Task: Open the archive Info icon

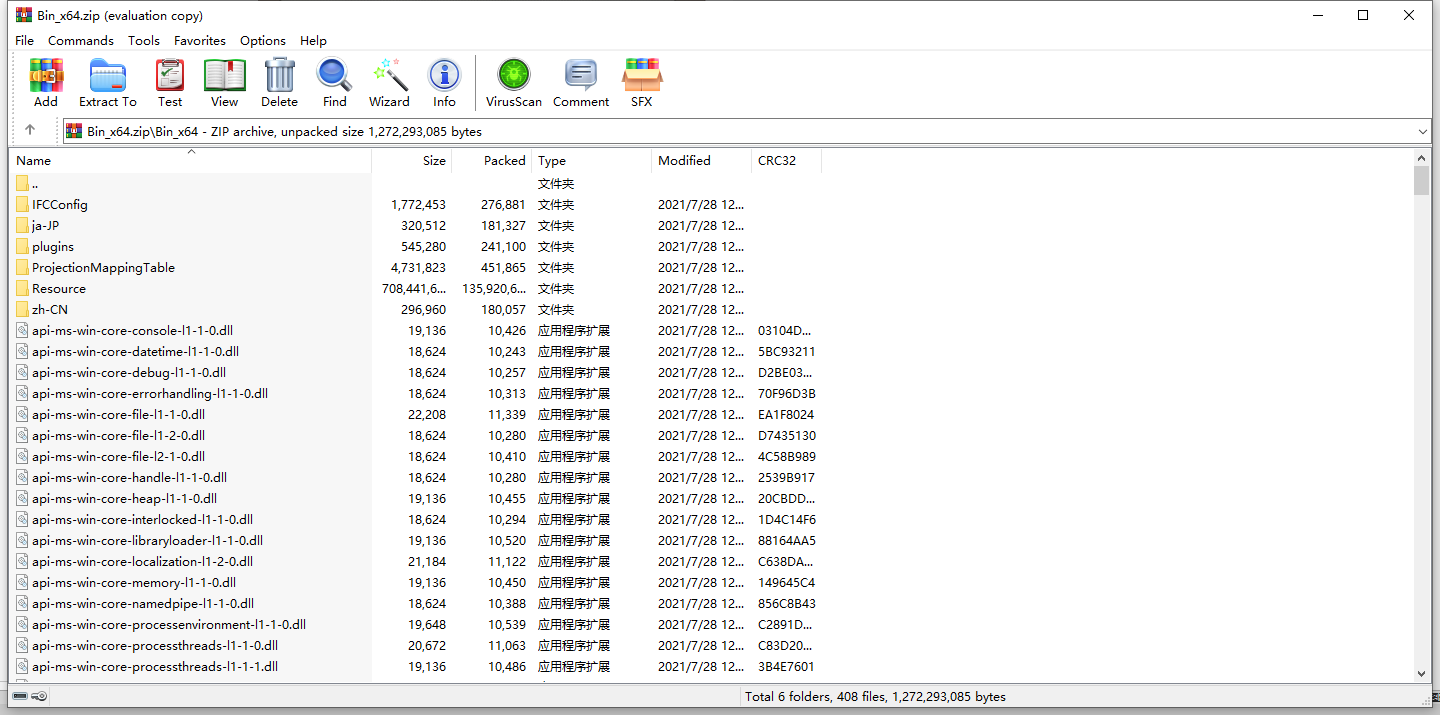Action: pyautogui.click(x=444, y=82)
